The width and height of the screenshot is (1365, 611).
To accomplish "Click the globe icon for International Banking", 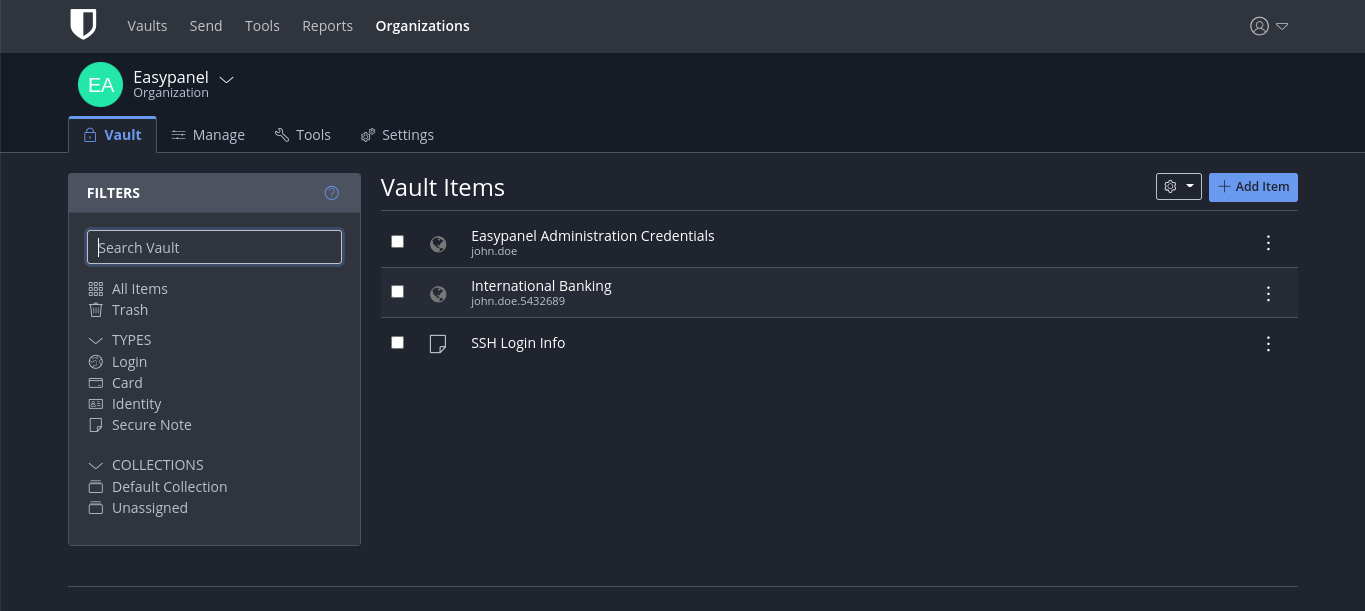I will click(438, 293).
